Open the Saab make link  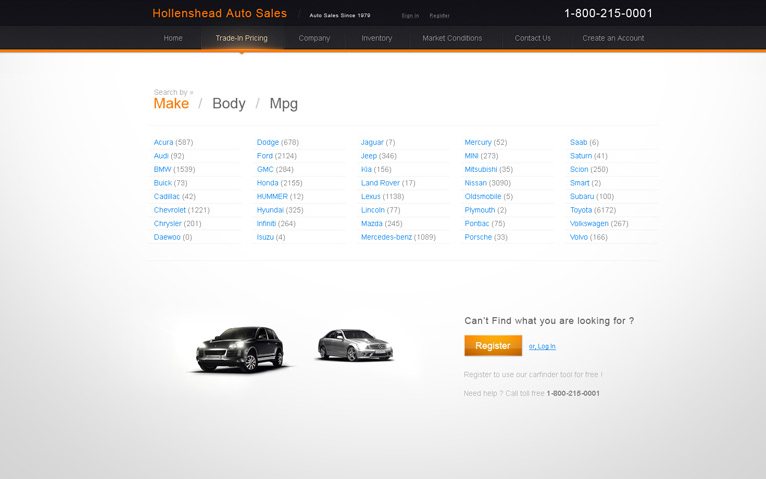[578, 142]
